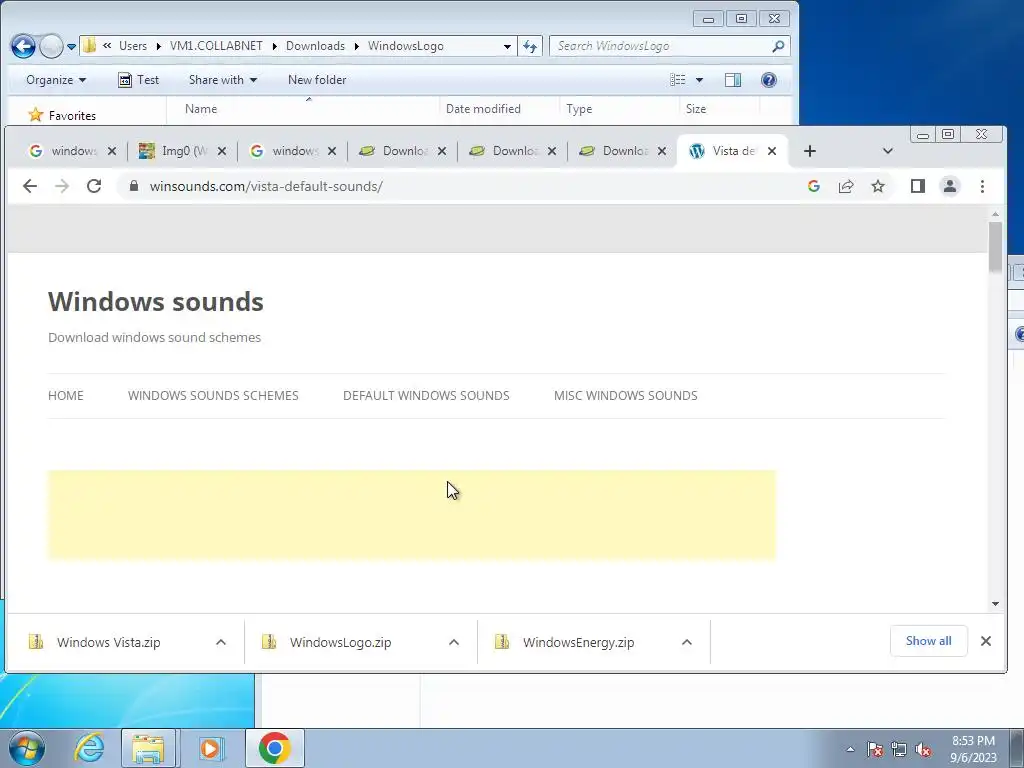Image resolution: width=1024 pixels, height=768 pixels.
Task: Share this page using the share icon
Action: click(846, 186)
